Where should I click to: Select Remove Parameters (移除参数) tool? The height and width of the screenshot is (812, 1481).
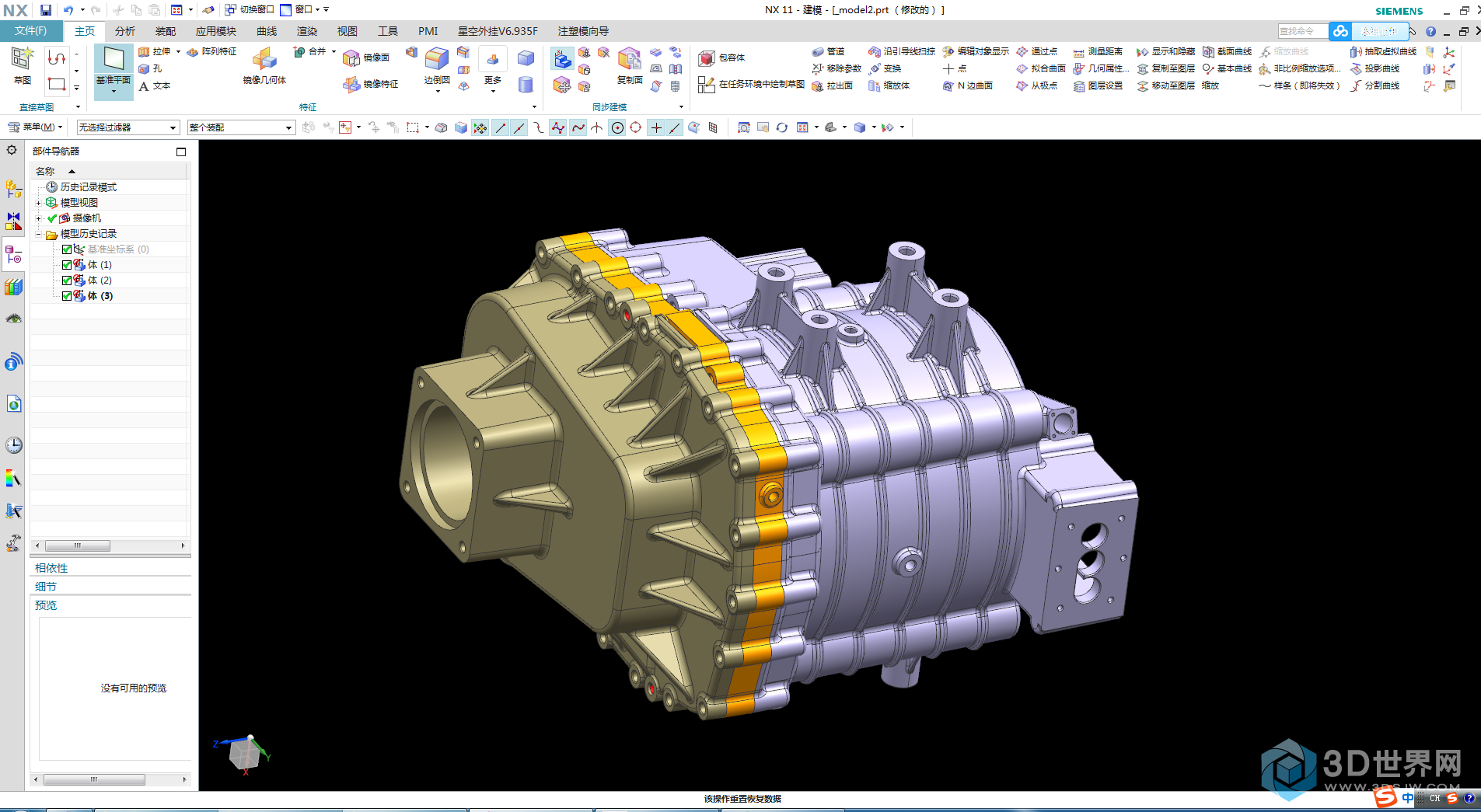(x=837, y=68)
